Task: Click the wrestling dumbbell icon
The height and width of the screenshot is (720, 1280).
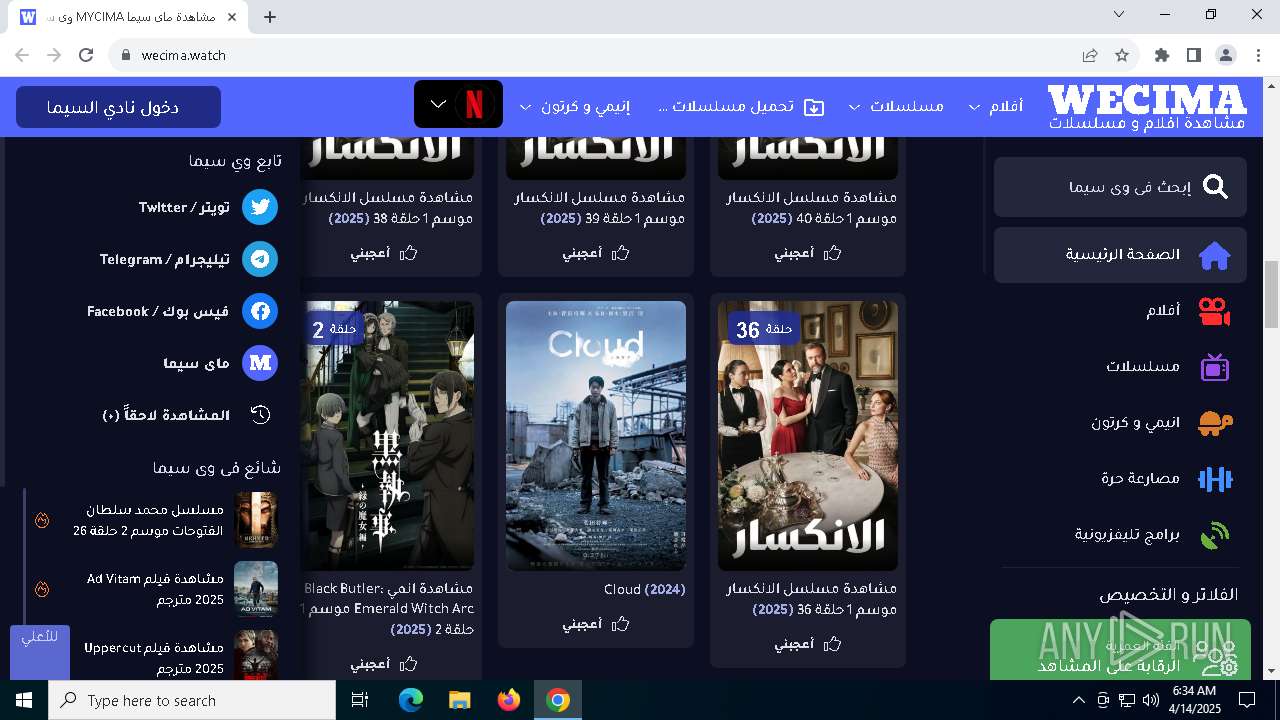Action: coord(1214,479)
